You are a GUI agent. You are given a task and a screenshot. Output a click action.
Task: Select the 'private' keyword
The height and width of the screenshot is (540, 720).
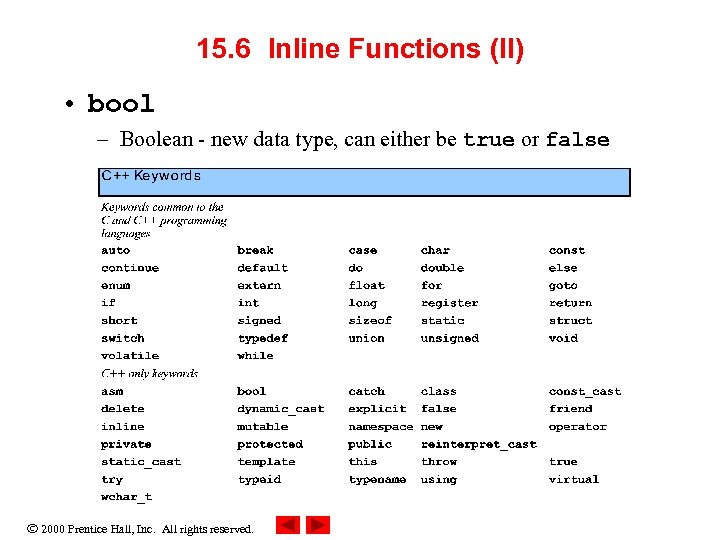(126, 444)
